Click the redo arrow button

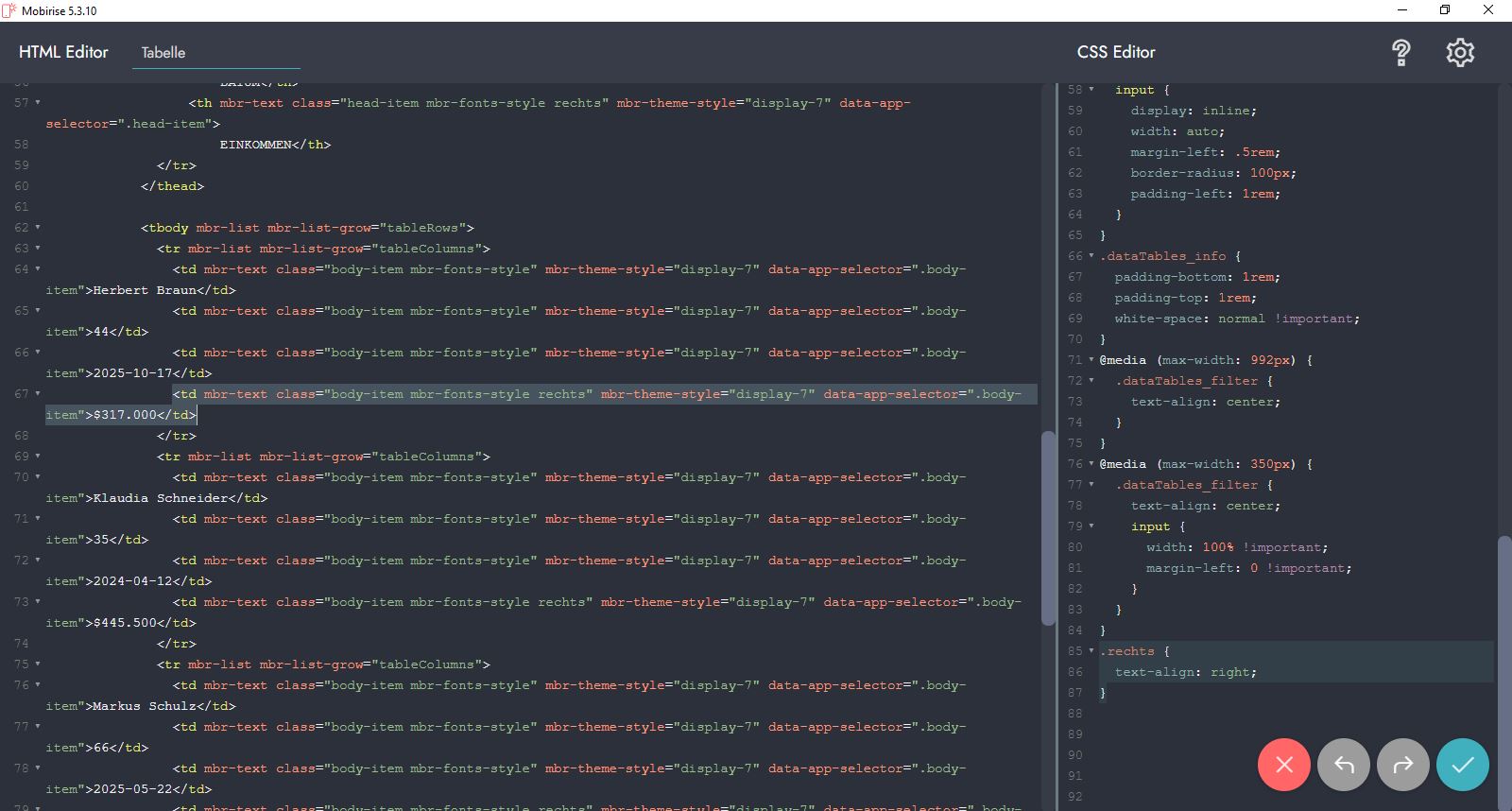[1403, 765]
